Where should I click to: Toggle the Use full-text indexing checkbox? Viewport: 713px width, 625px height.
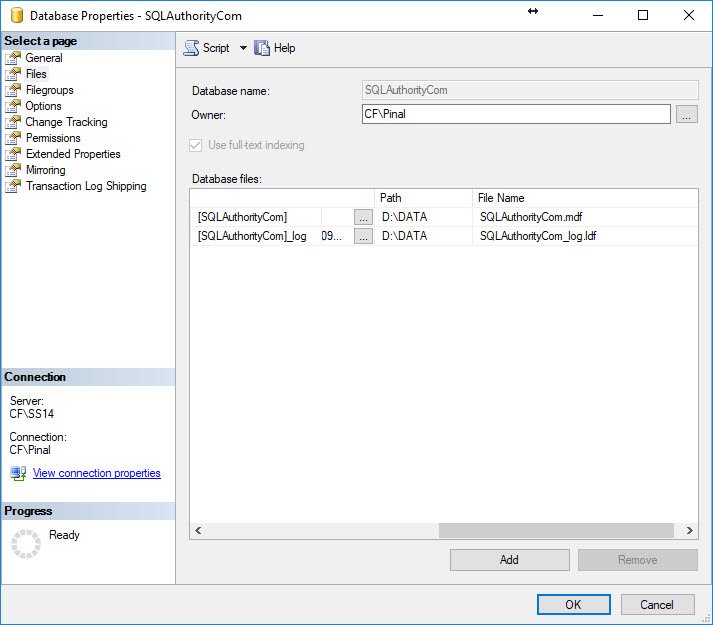195,145
